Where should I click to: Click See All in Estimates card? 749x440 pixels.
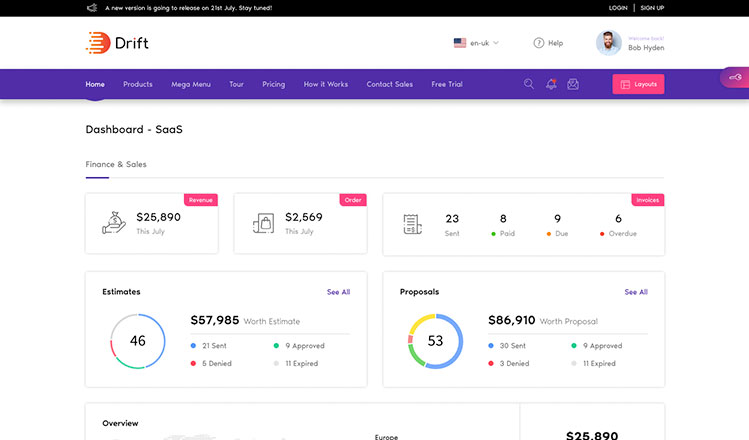338,292
